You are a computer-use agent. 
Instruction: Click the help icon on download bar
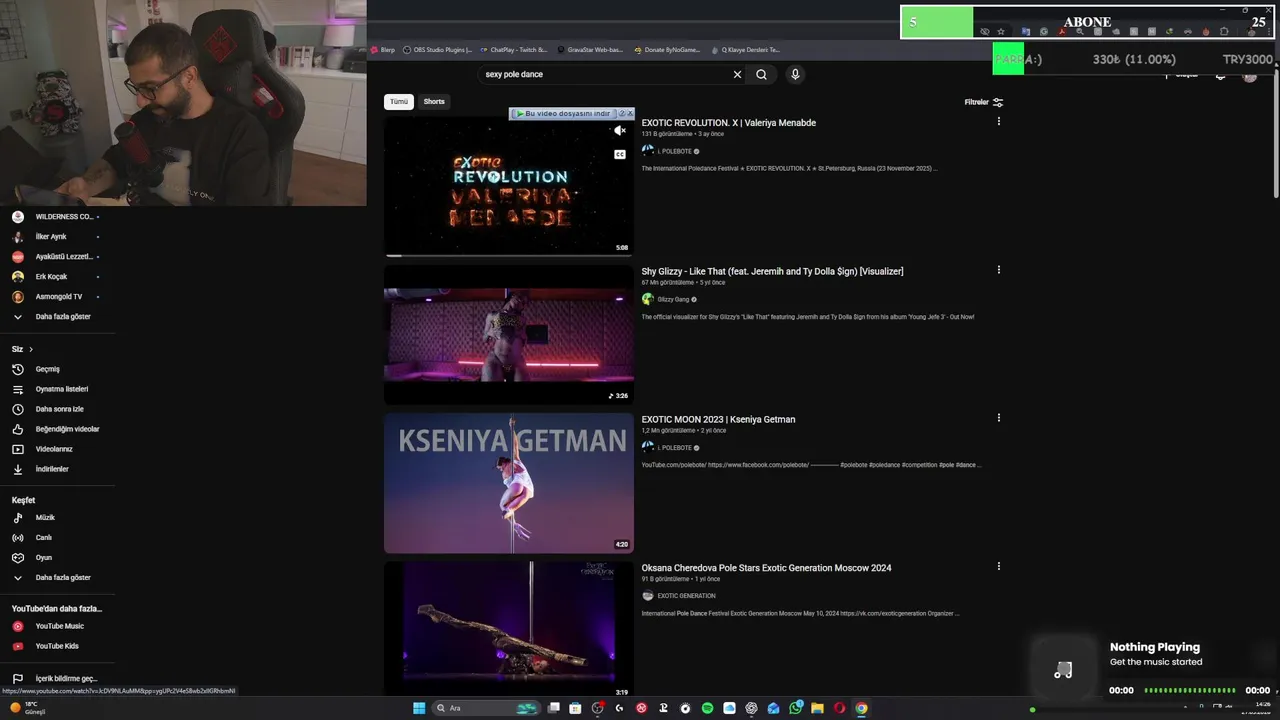click(x=622, y=113)
